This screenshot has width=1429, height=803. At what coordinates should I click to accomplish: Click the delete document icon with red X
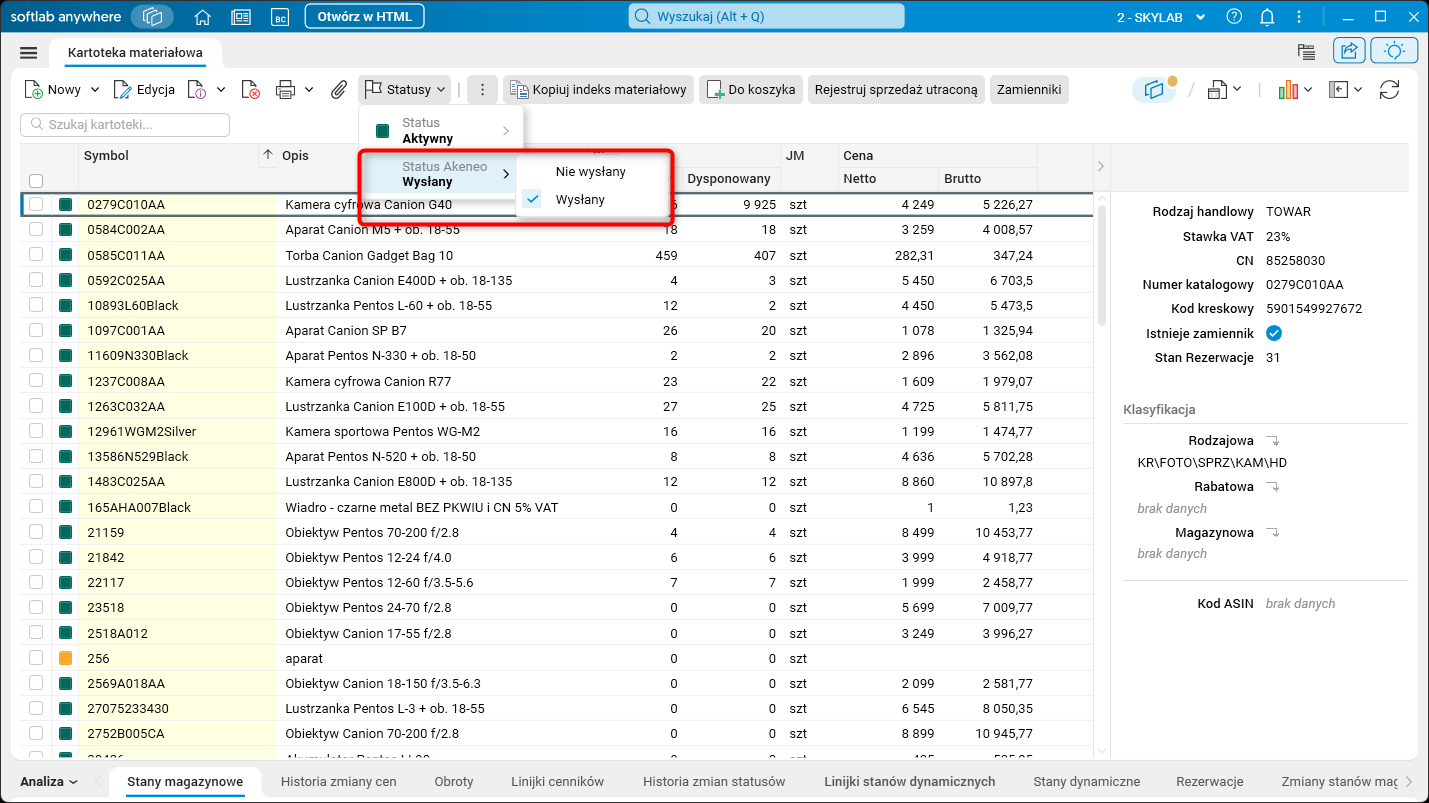[x=251, y=90]
